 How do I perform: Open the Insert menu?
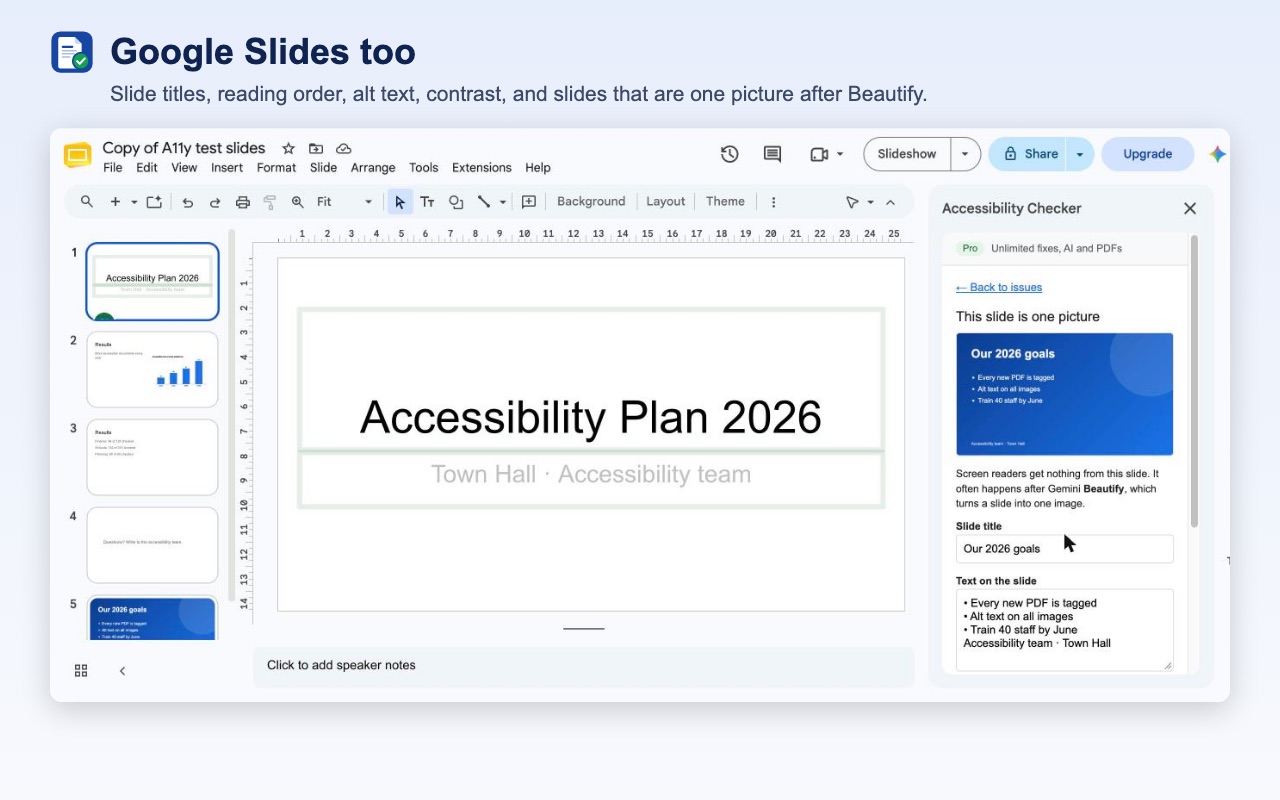[x=227, y=168]
